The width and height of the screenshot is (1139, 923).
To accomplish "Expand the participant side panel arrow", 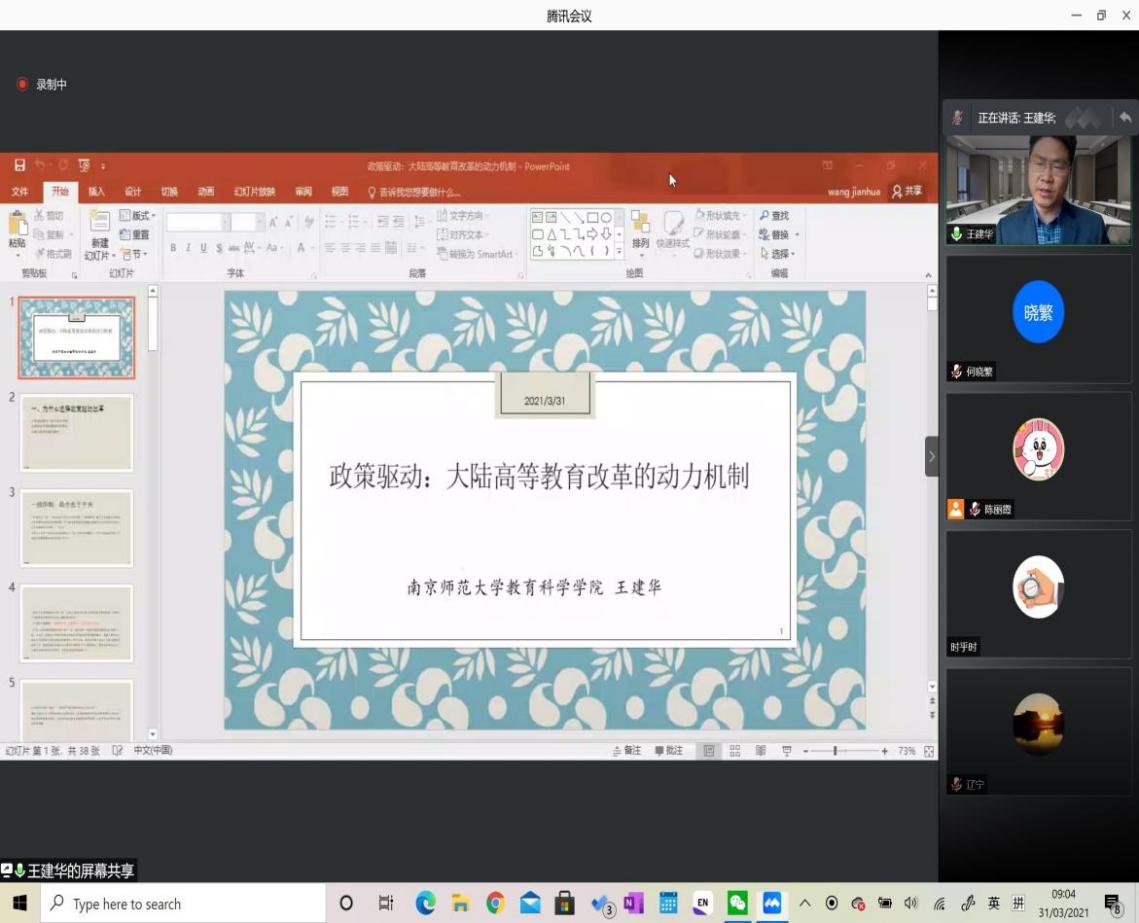I will pos(931,456).
